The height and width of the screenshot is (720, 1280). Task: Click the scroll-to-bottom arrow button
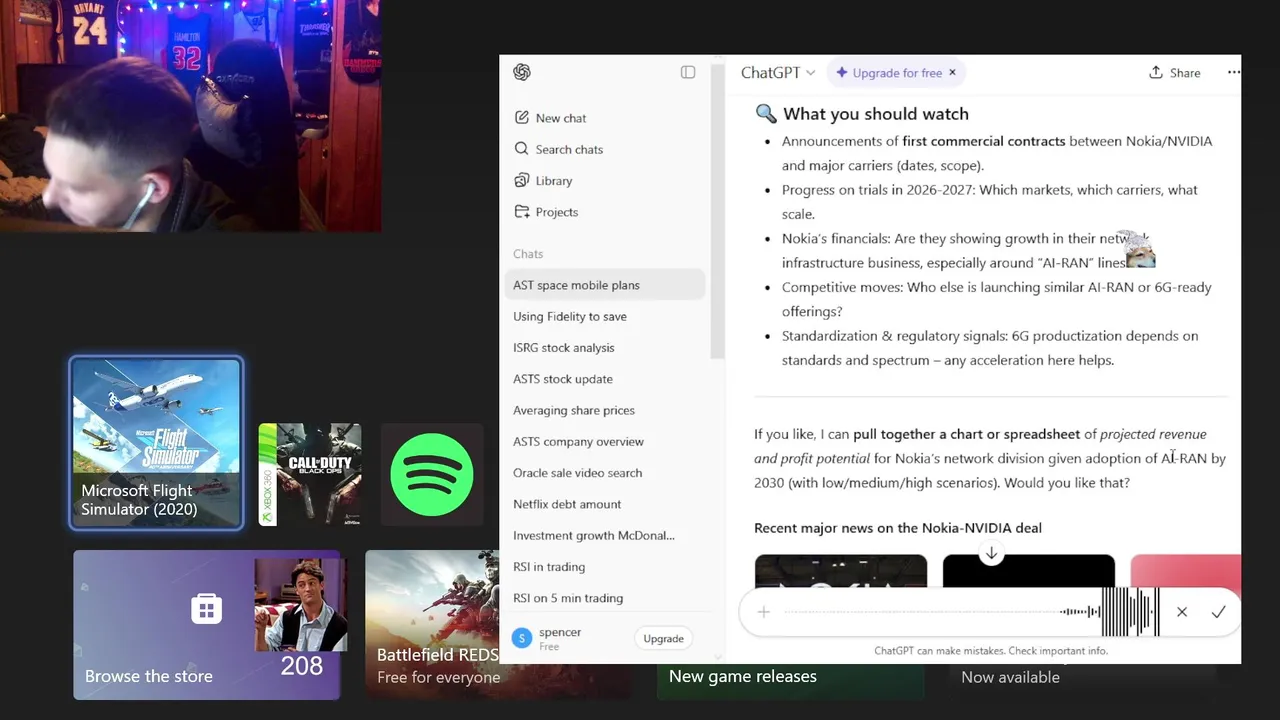point(991,553)
